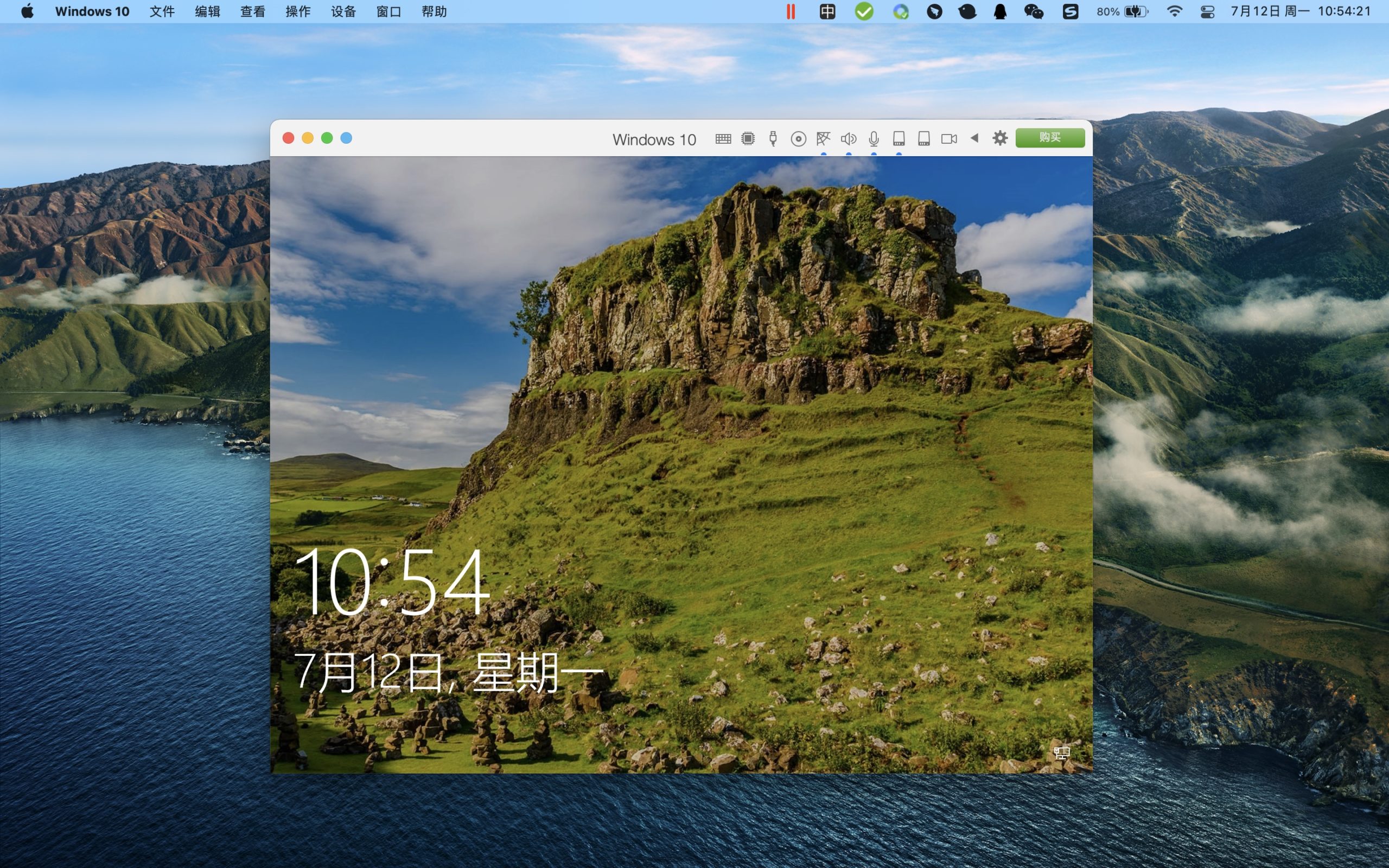This screenshot has width=1389, height=868.
Task: Click the first hard disk icon
Action: (x=899, y=138)
